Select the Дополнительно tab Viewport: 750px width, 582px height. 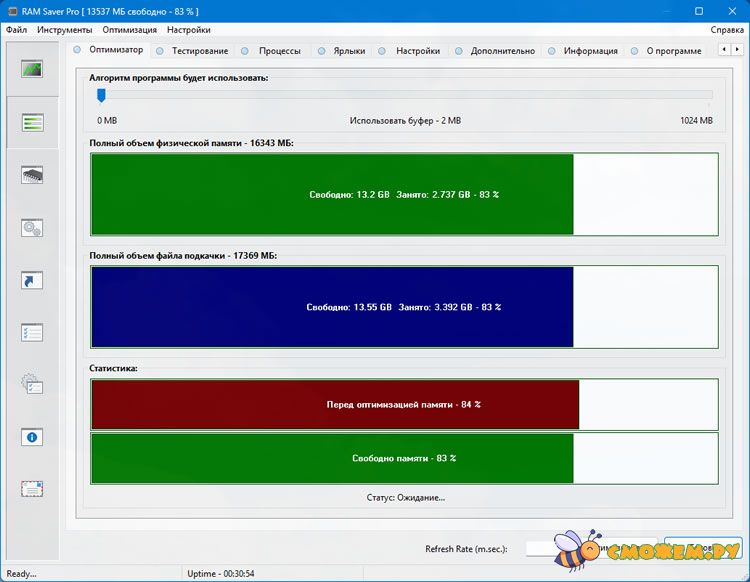[x=502, y=51]
